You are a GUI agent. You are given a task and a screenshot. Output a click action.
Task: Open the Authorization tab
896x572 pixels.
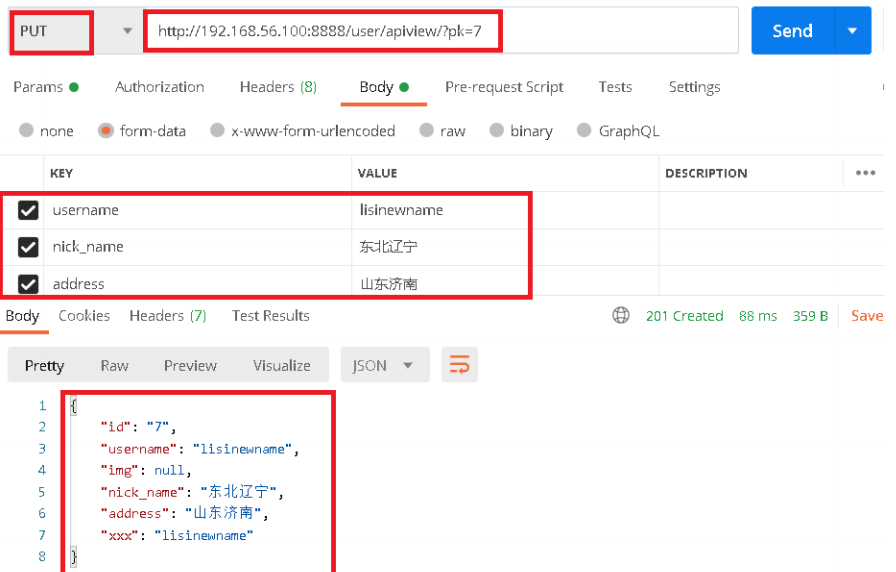pos(159,87)
